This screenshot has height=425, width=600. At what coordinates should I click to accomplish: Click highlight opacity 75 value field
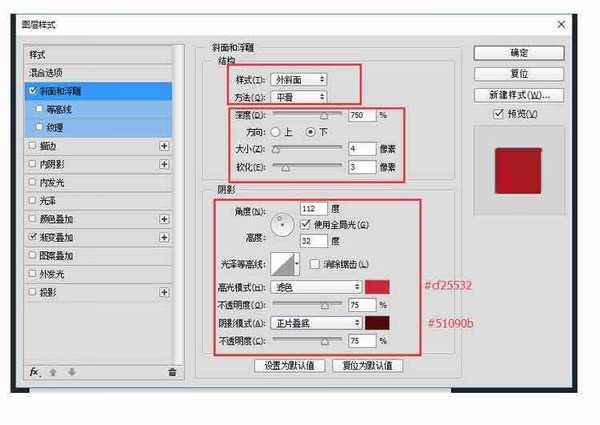[362, 305]
